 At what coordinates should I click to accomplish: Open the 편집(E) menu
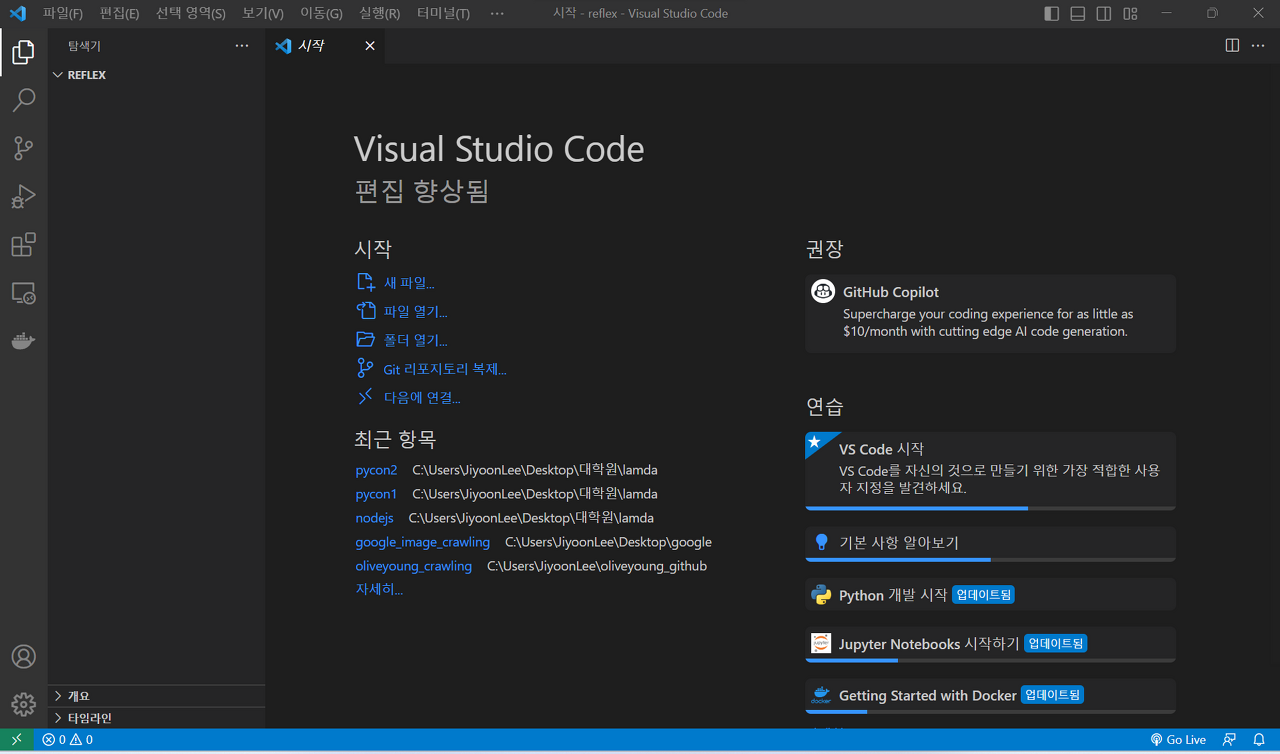click(120, 14)
